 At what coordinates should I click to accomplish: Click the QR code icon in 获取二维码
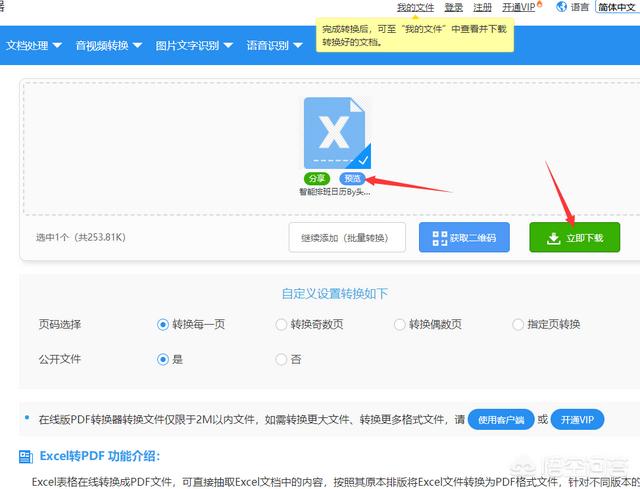point(440,238)
